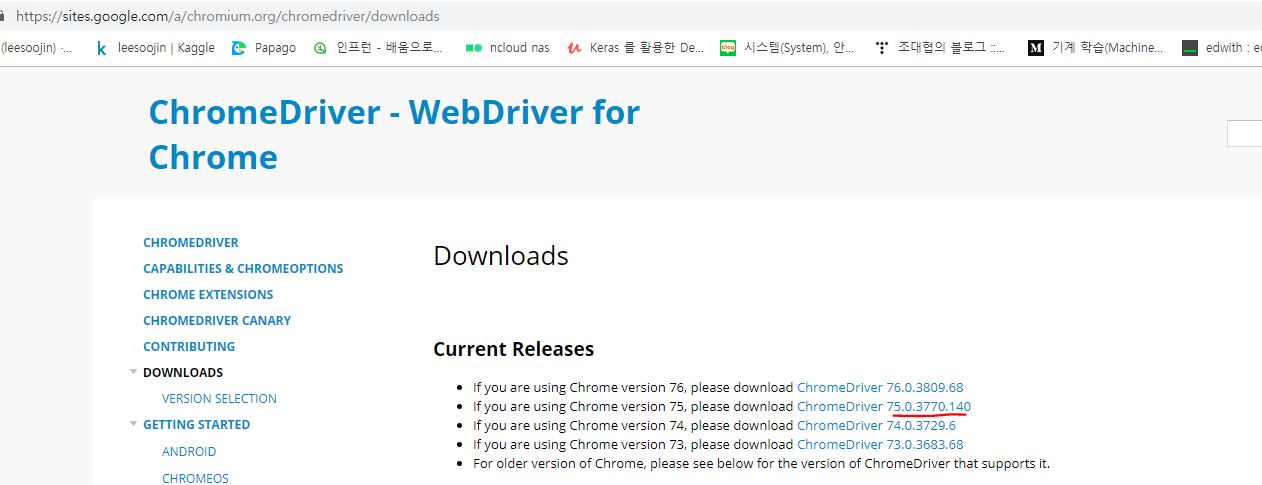Open CHROMEDRIVER sidebar link

pyautogui.click(x=190, y=243)
